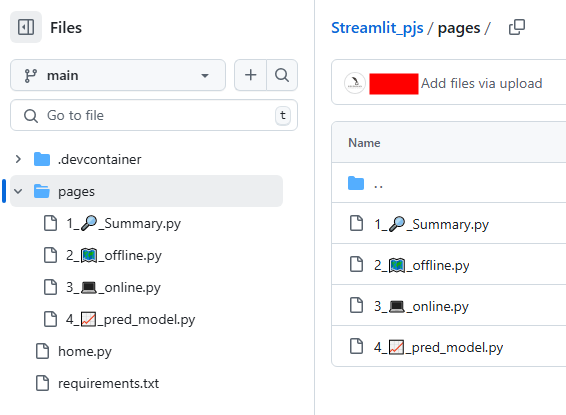Click the 't' shortcut hint key
566x415 pixels.
tap(283, 115)
